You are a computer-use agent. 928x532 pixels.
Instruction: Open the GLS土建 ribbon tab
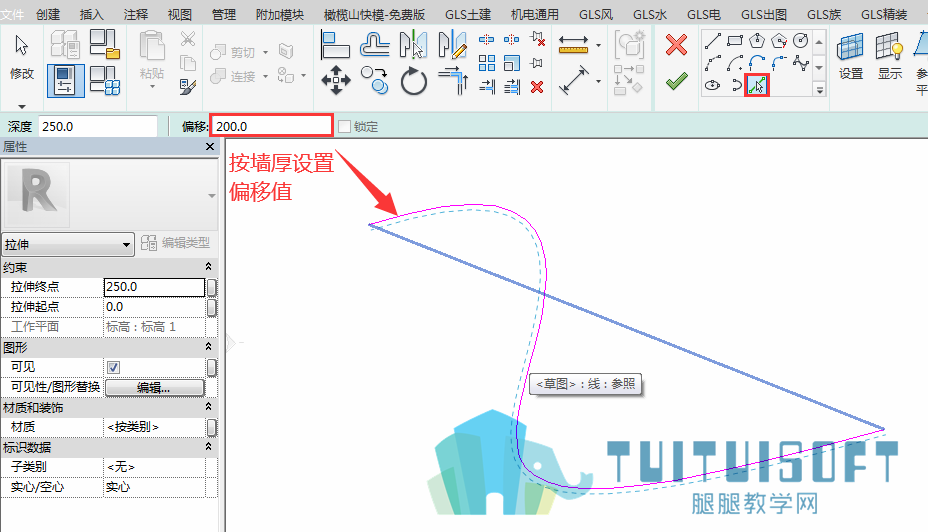[x=468, y=14]
